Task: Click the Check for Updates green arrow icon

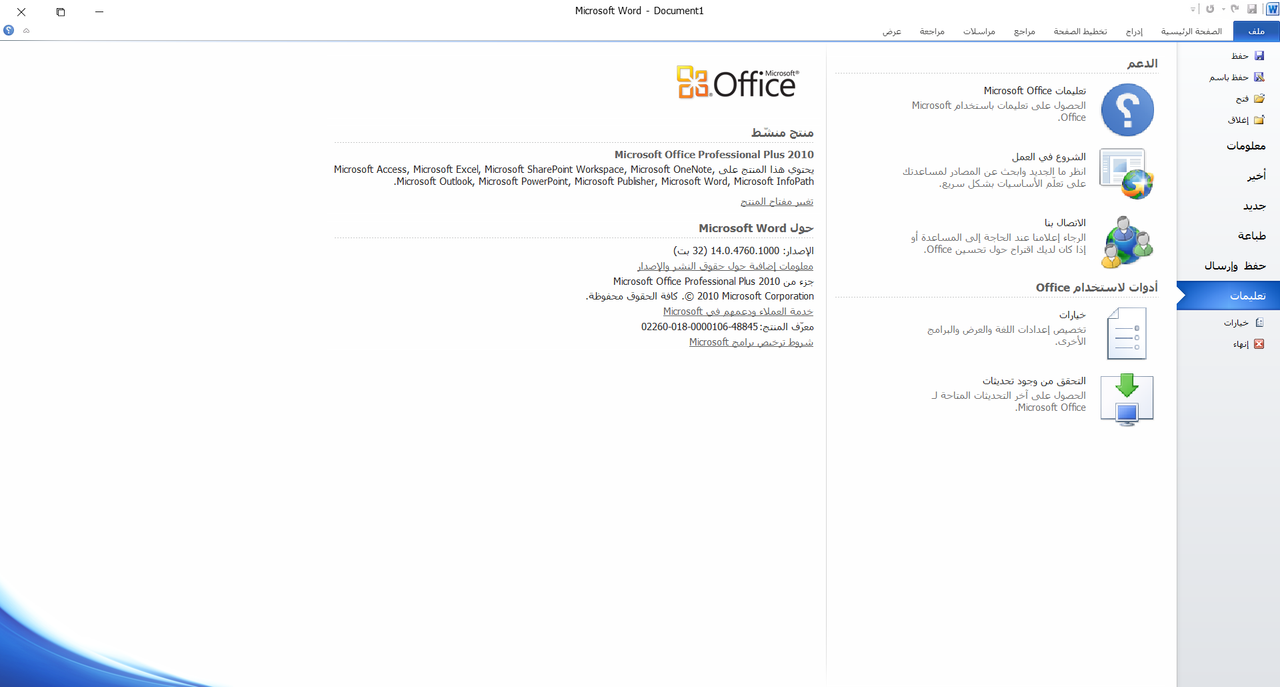Action: click(1127, 399)
